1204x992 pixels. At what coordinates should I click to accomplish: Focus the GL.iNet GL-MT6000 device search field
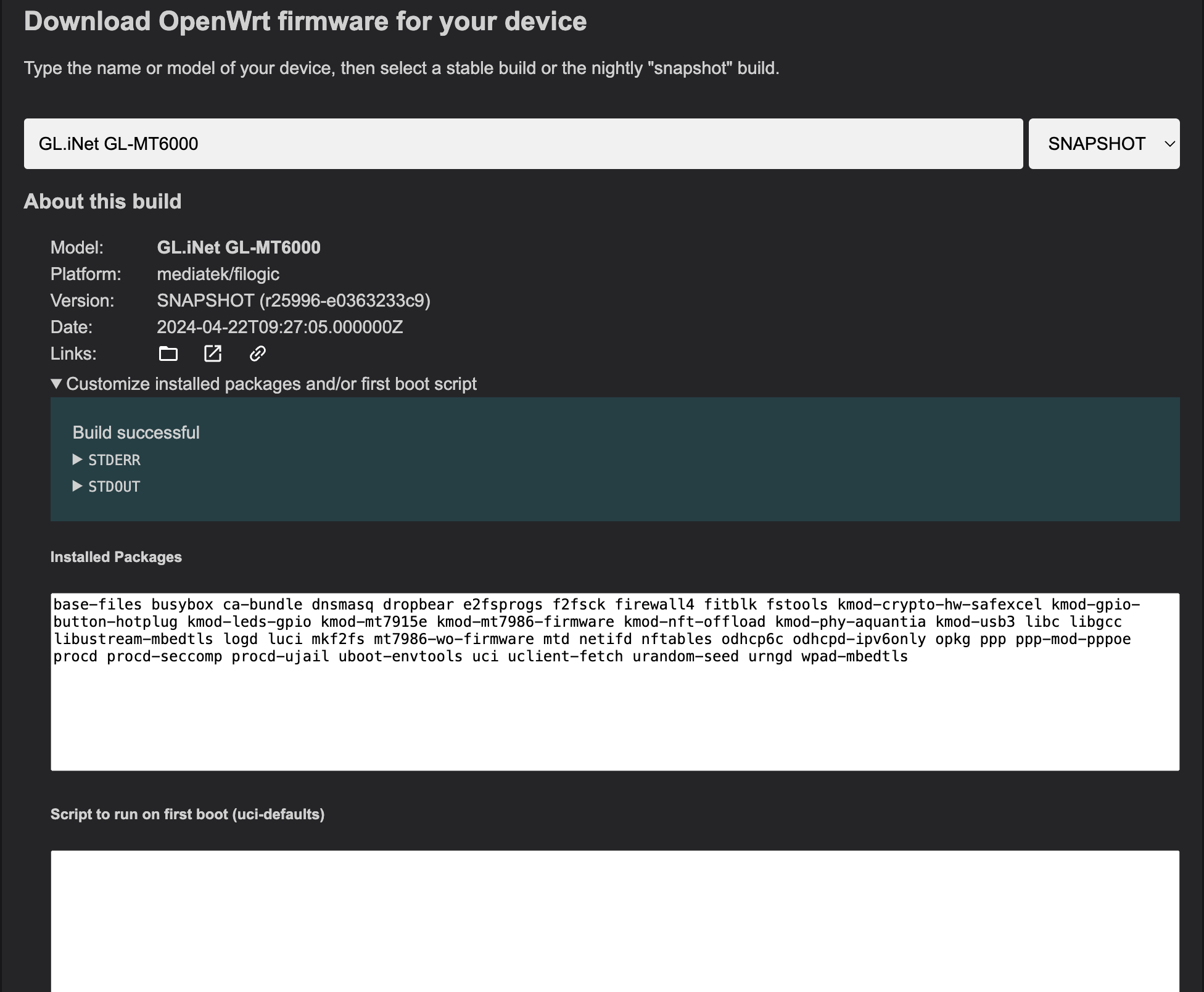click(523, 144)
